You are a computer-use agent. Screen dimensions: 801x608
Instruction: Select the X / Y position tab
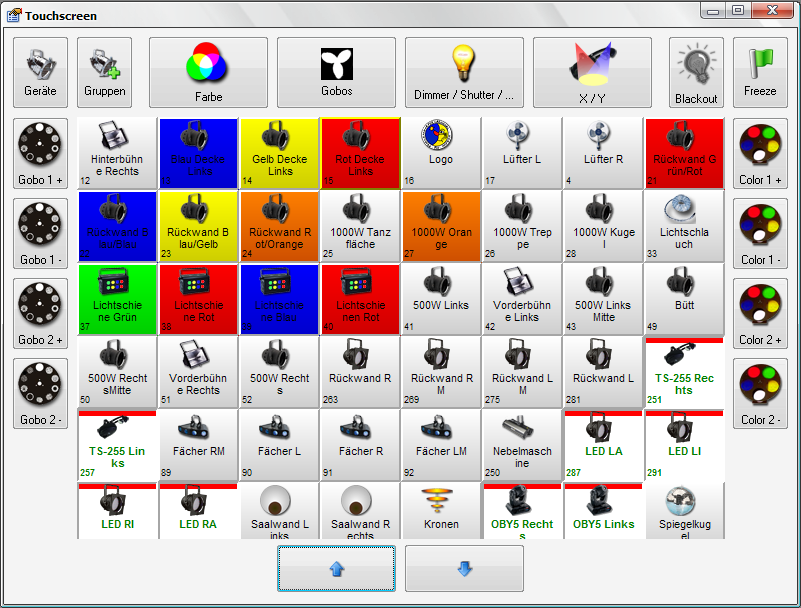tap(592, 72)
